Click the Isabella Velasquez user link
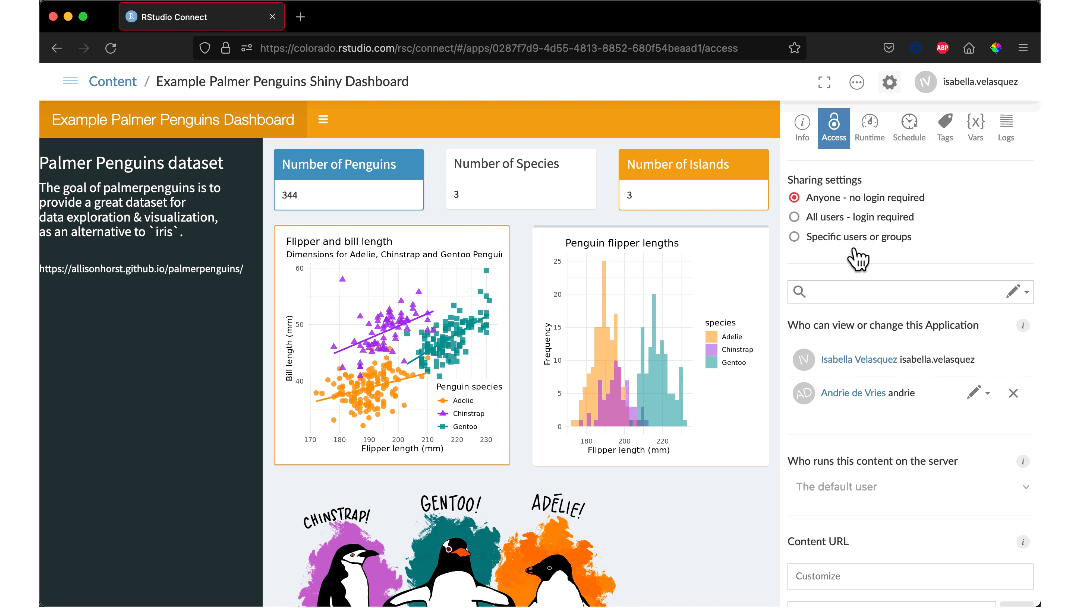Image resolution: width=1080 pixels, height=608 pixels. 858,359
